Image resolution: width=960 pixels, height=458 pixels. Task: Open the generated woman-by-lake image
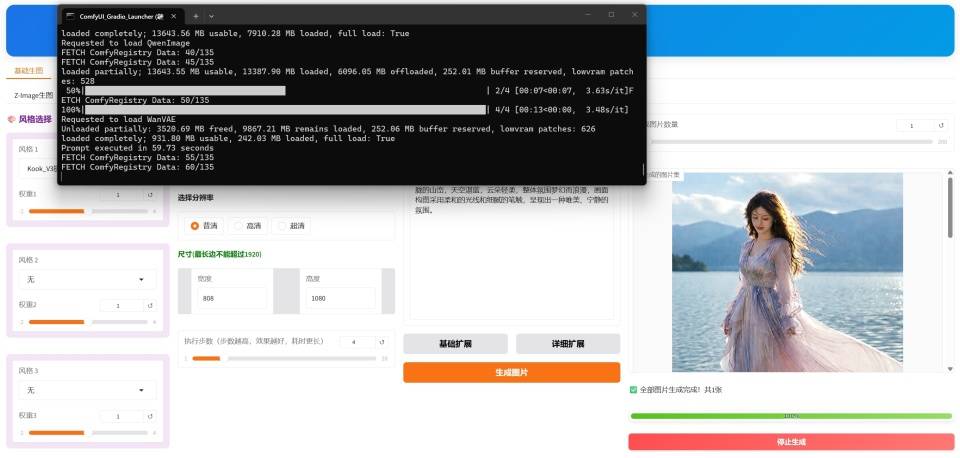787,272
